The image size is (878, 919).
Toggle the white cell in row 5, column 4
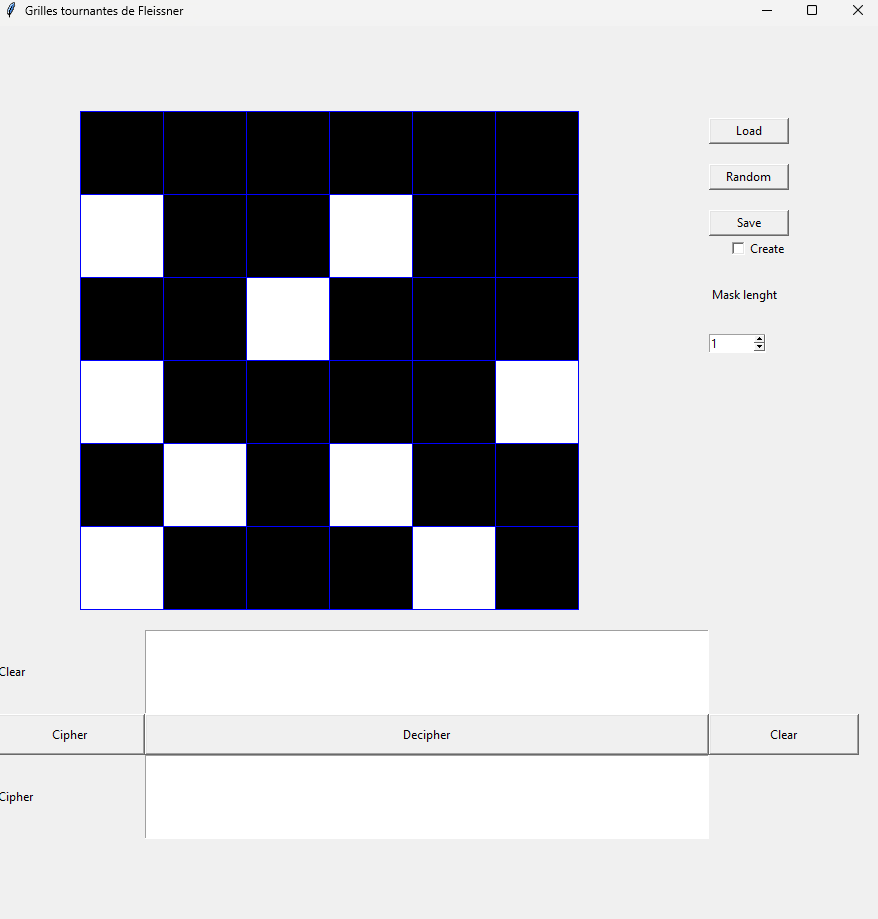point(371,485)
